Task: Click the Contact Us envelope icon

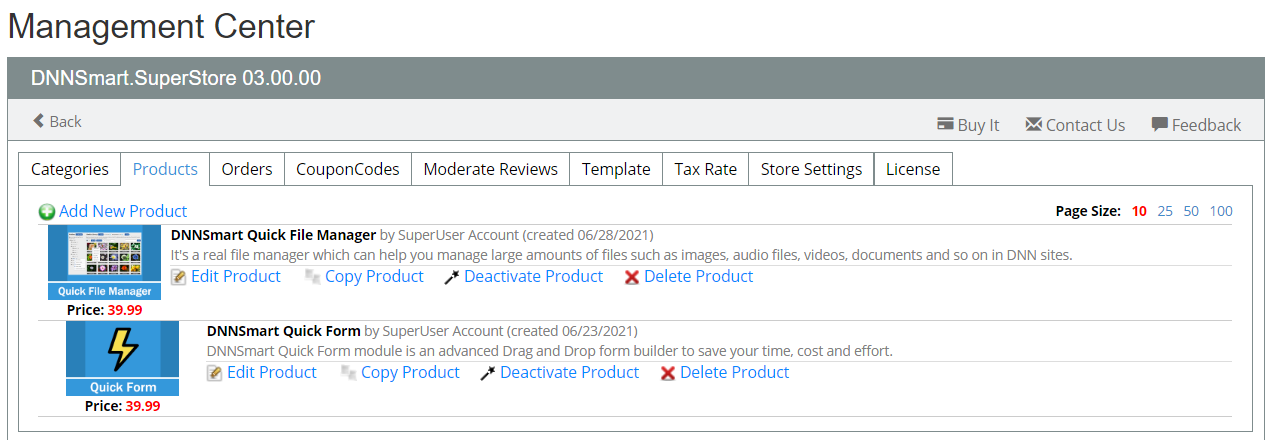Action: coord(1034,125)
